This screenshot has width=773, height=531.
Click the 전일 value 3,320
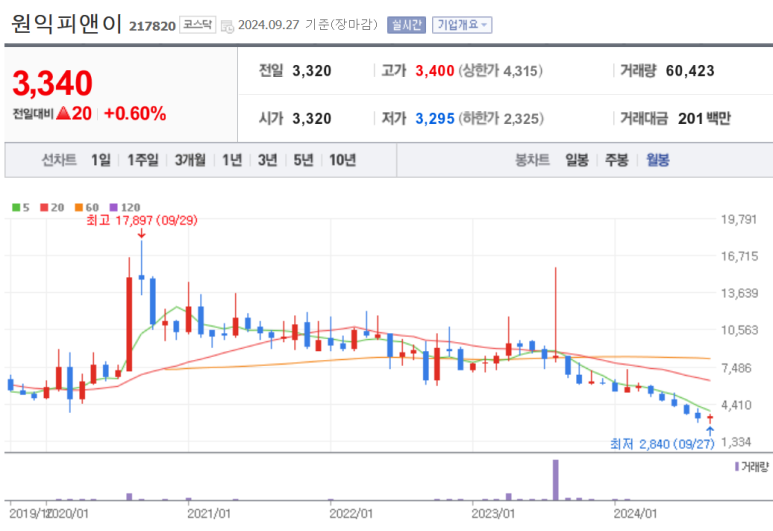tap(312, 71)
